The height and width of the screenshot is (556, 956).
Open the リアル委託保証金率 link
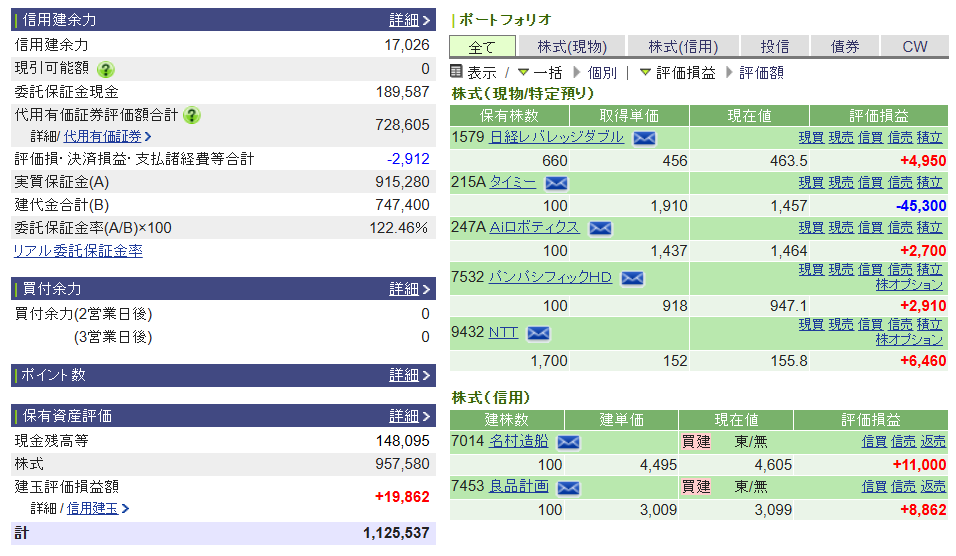tap(77, 251)
